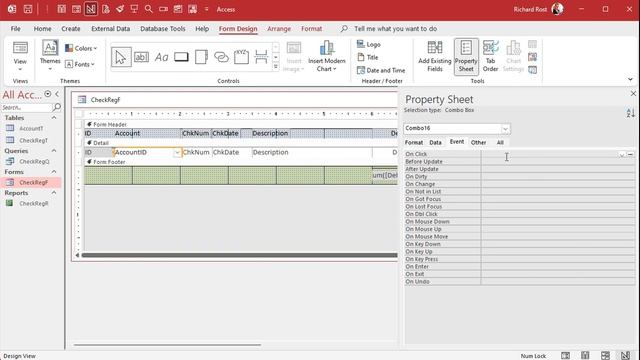
Task: Open the AccountT table
Action: [31, 128]
